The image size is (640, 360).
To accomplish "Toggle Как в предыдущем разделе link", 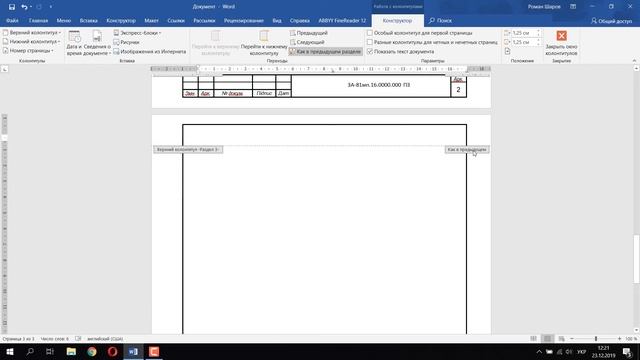I will pos(325,51).
